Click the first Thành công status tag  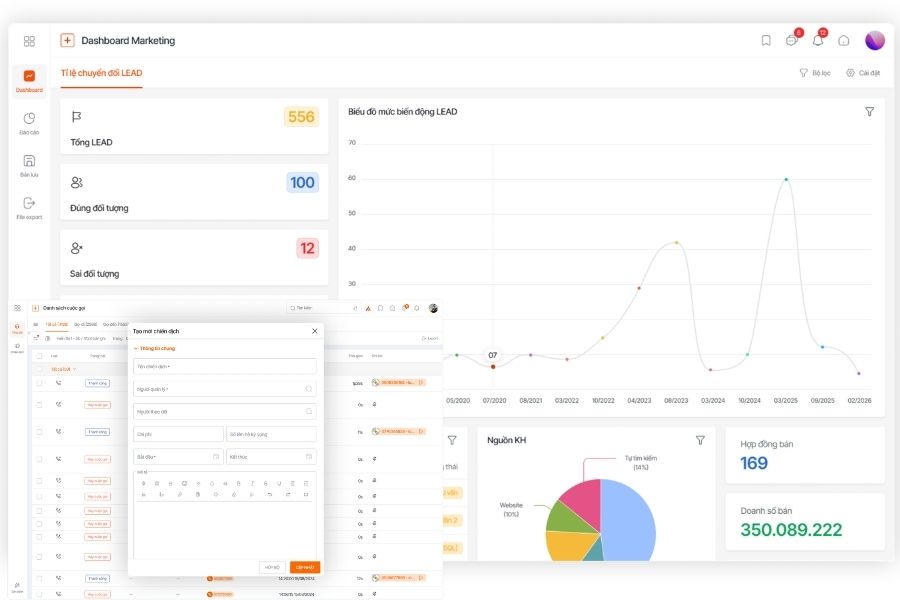point(98,383)
